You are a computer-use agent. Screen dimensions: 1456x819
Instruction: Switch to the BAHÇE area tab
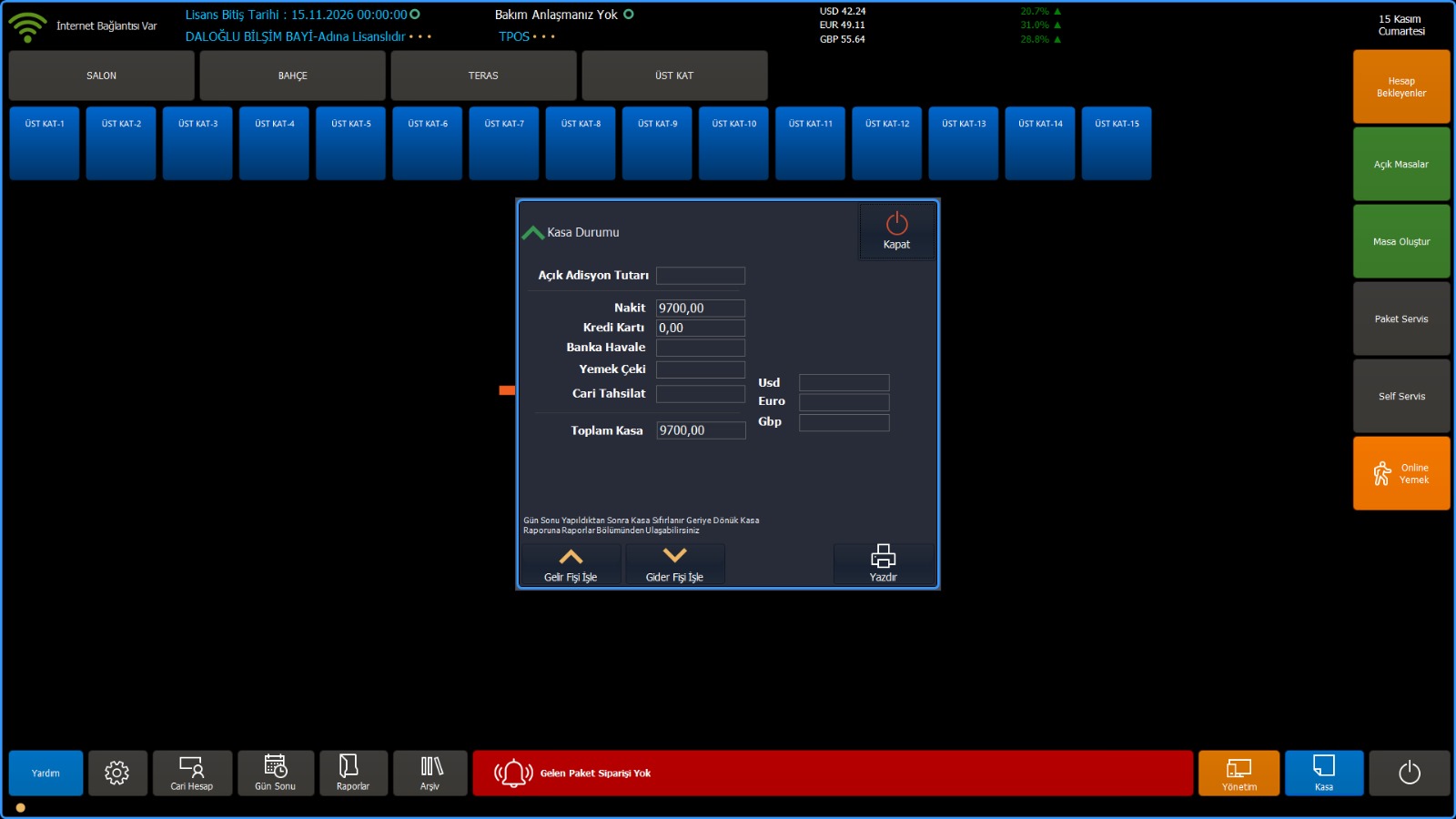(292, 76)
